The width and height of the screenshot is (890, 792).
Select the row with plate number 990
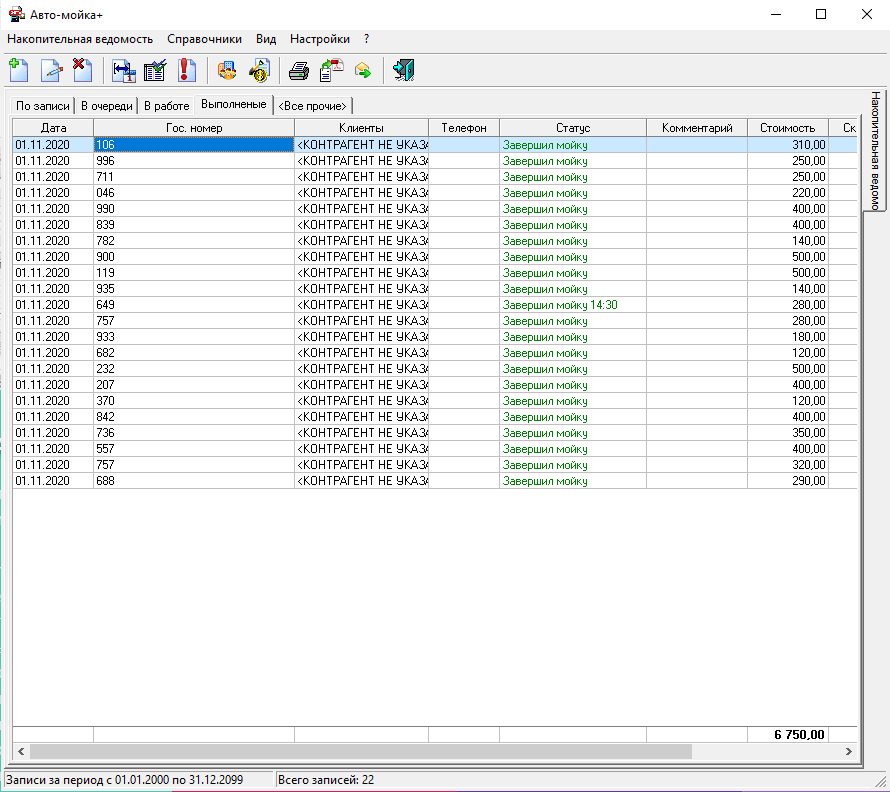point(435,209)
